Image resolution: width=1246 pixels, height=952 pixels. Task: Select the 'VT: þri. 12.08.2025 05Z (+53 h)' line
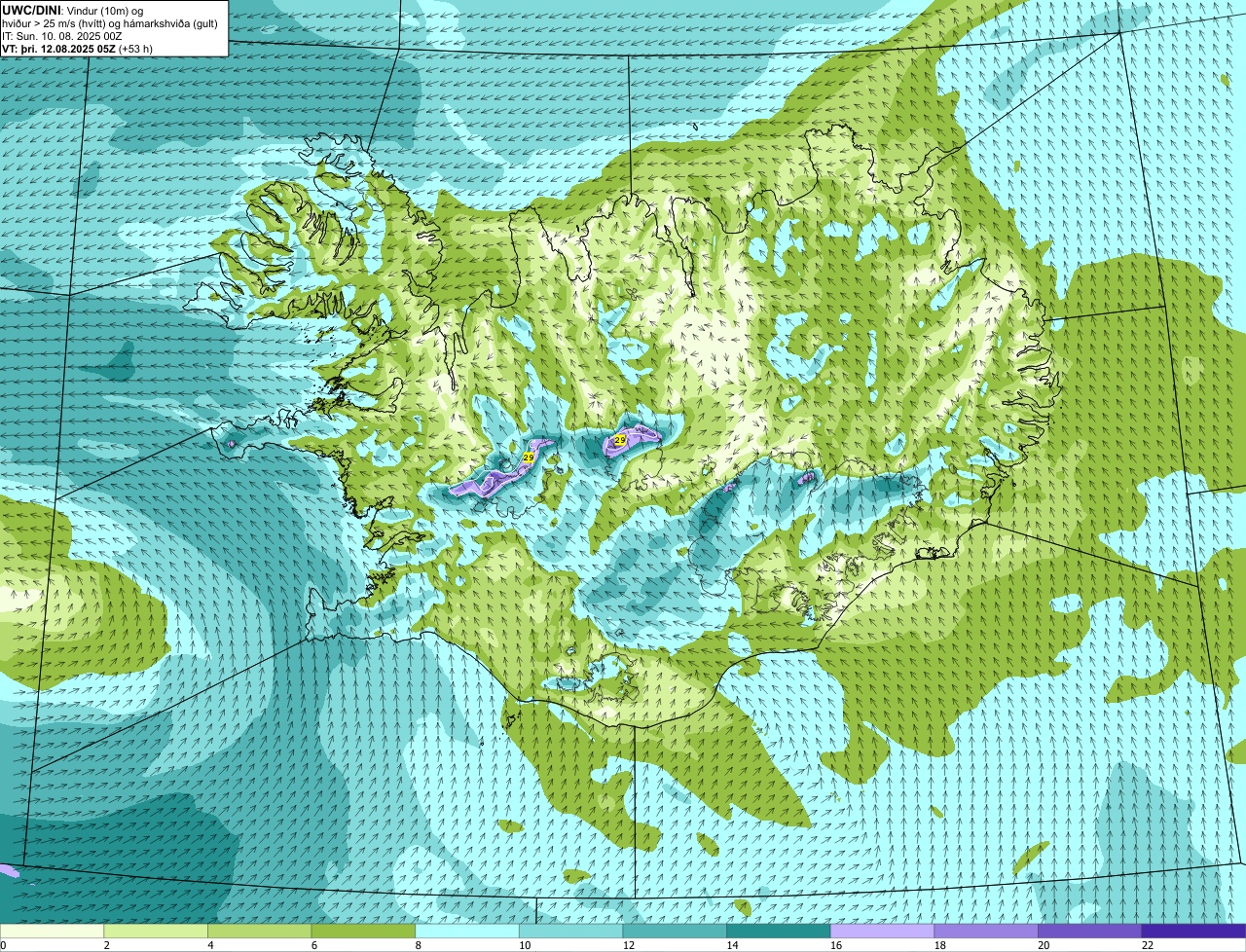click(x=77, y=49)
